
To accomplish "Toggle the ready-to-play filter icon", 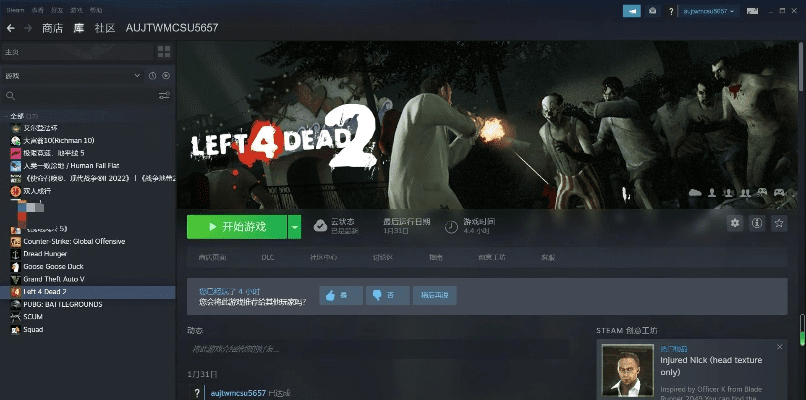I will pos(166,75).
